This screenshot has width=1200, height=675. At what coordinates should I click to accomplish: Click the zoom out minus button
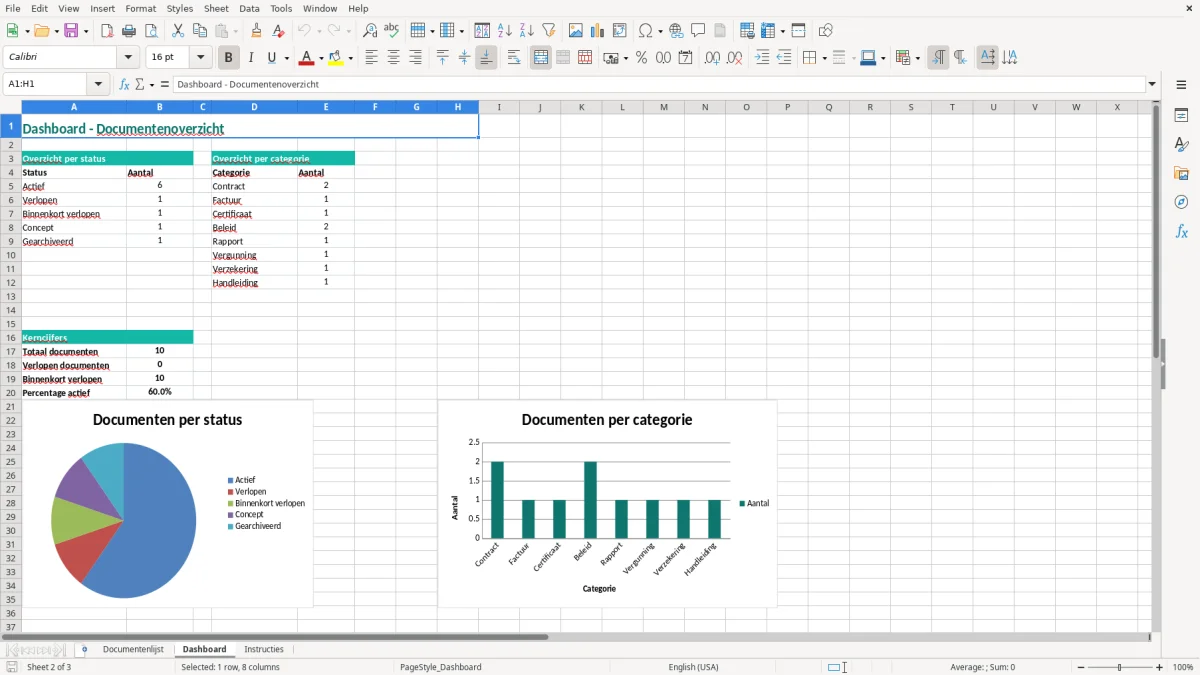point(1081,667)
